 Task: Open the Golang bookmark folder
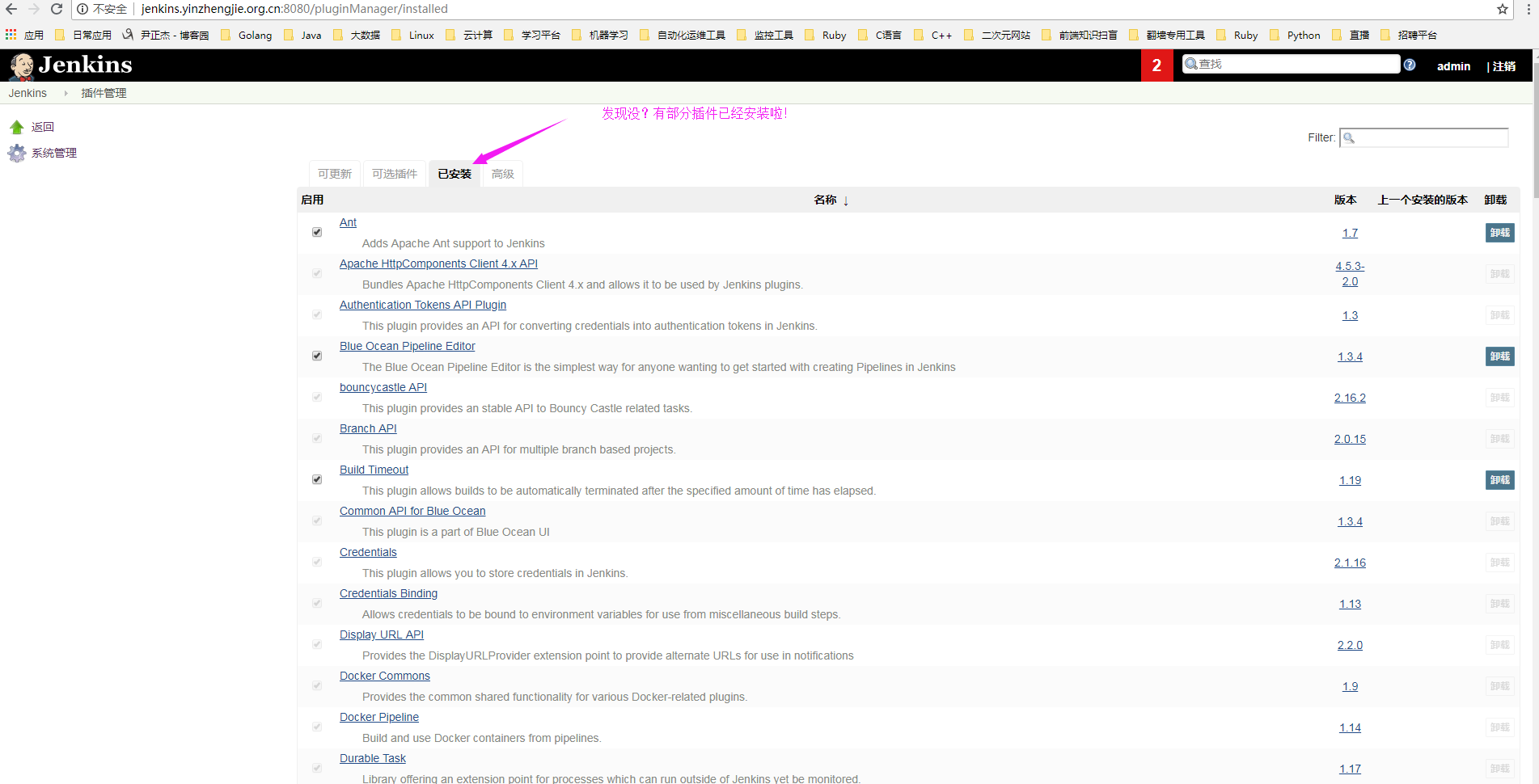point(246,35)
